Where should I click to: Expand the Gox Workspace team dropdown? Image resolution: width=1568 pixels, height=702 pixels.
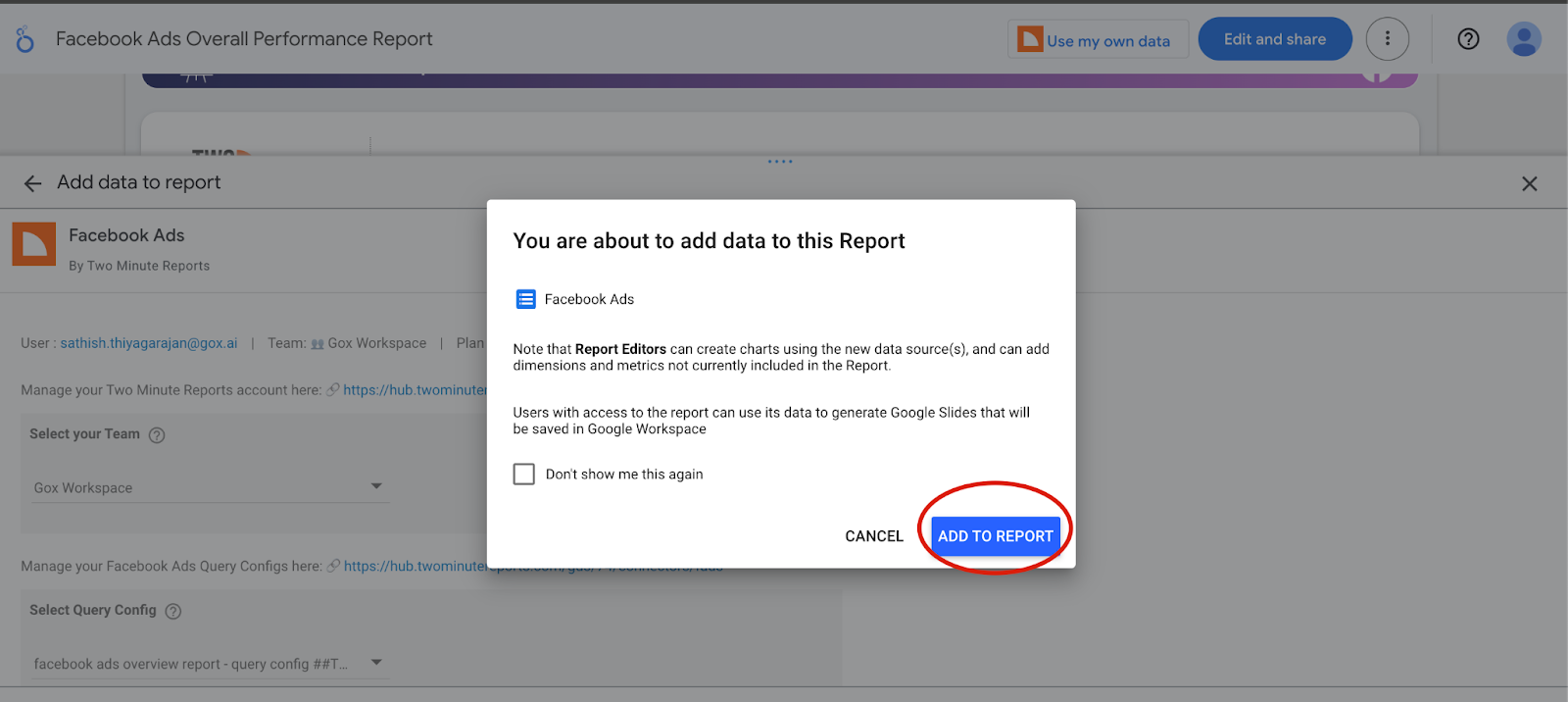point(210,487)
